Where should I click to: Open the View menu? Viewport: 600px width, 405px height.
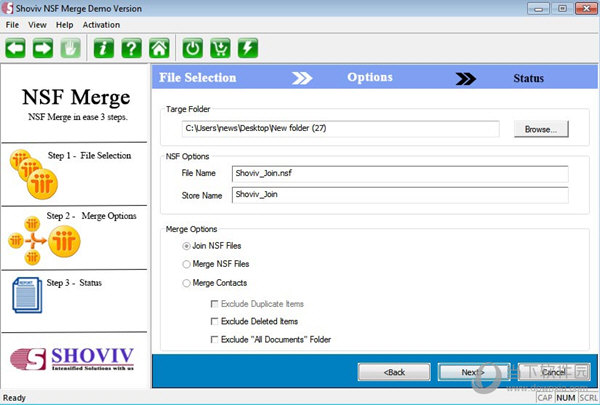pos(37,25)
